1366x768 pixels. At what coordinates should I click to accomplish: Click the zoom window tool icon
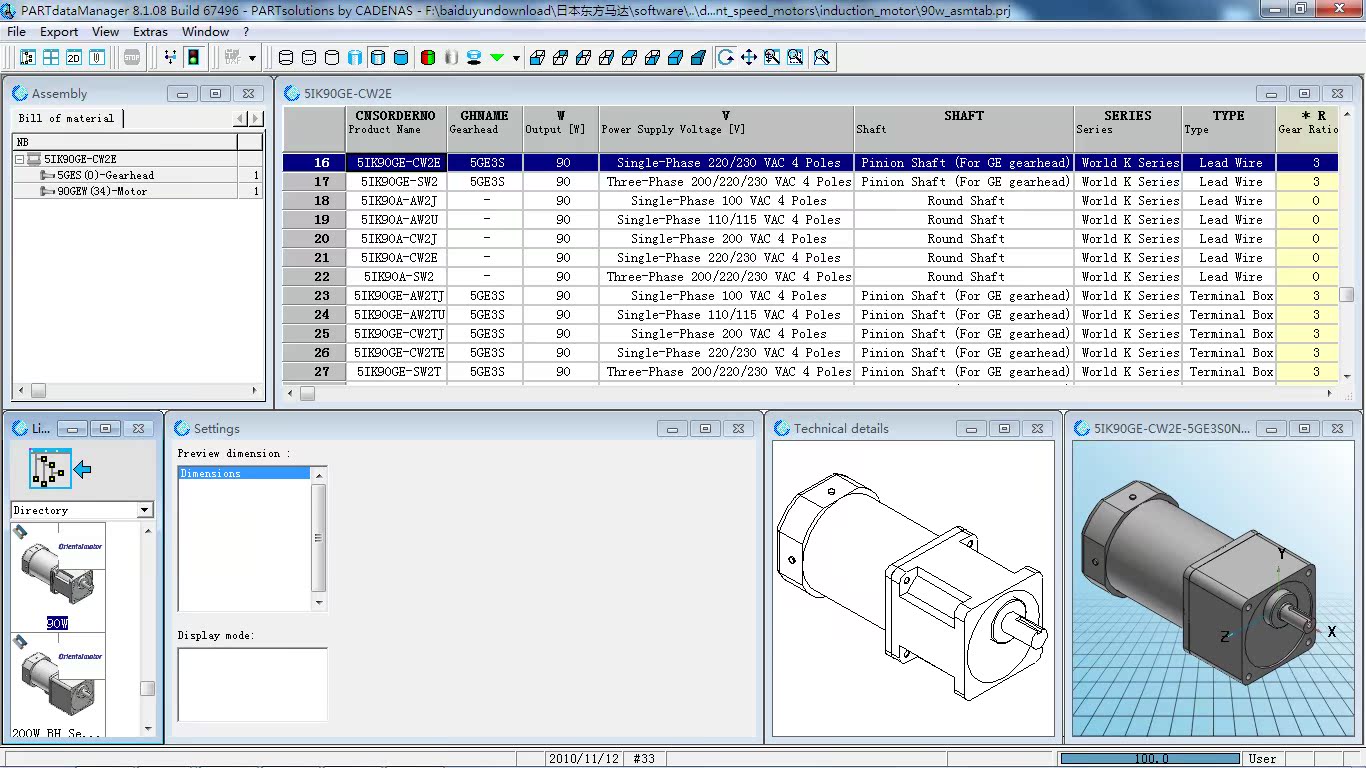(x=795, y=58)
